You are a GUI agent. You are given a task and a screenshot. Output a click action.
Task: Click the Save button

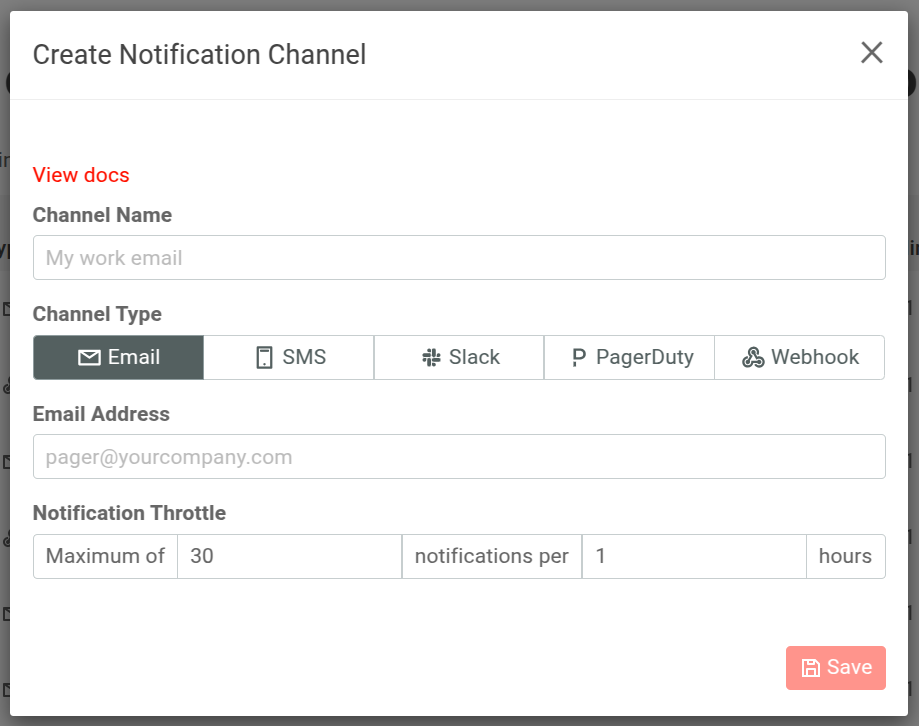(835, 667)
